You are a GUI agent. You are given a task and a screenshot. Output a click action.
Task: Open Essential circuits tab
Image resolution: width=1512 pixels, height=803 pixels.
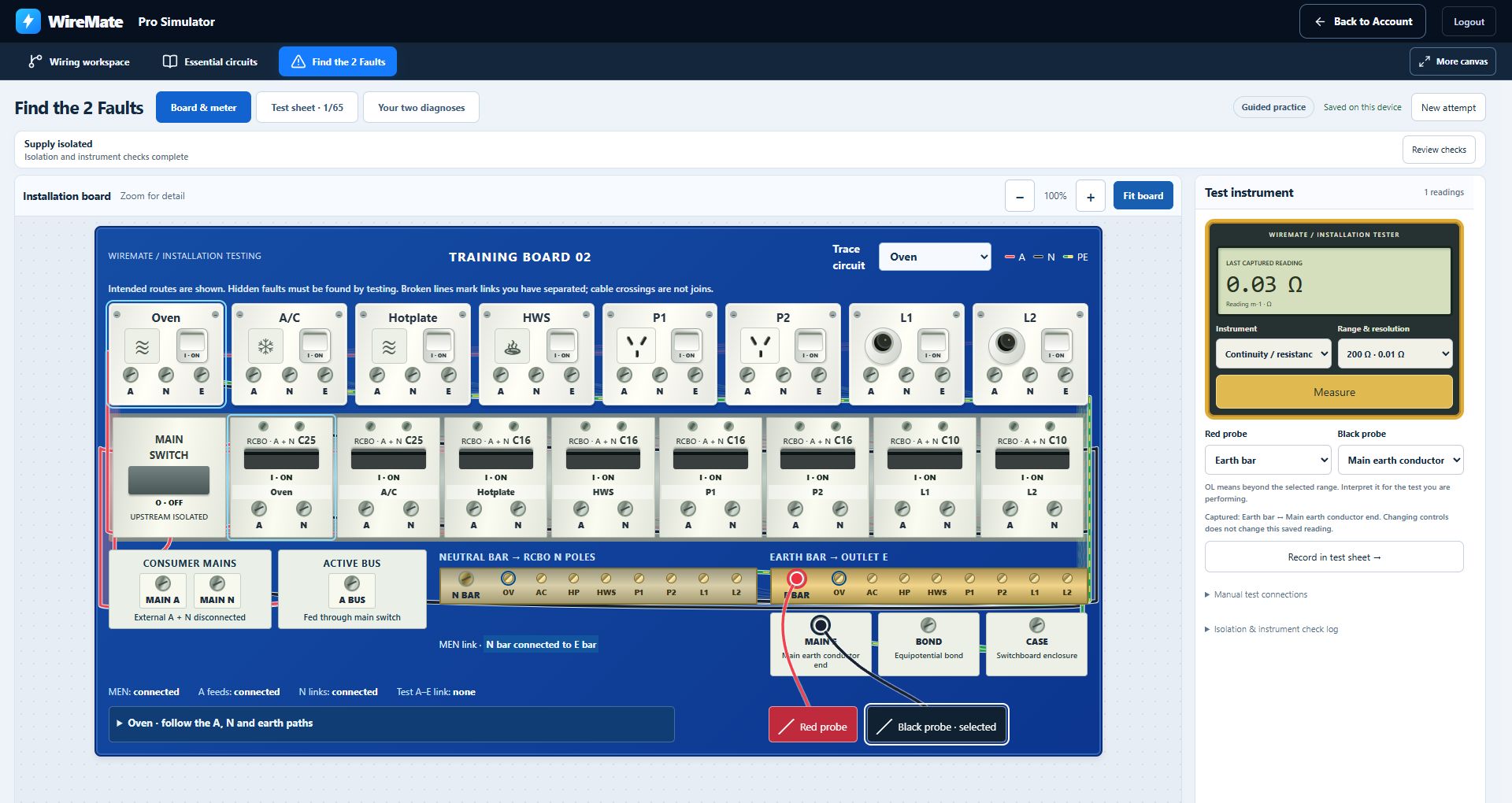pos(210,61)
